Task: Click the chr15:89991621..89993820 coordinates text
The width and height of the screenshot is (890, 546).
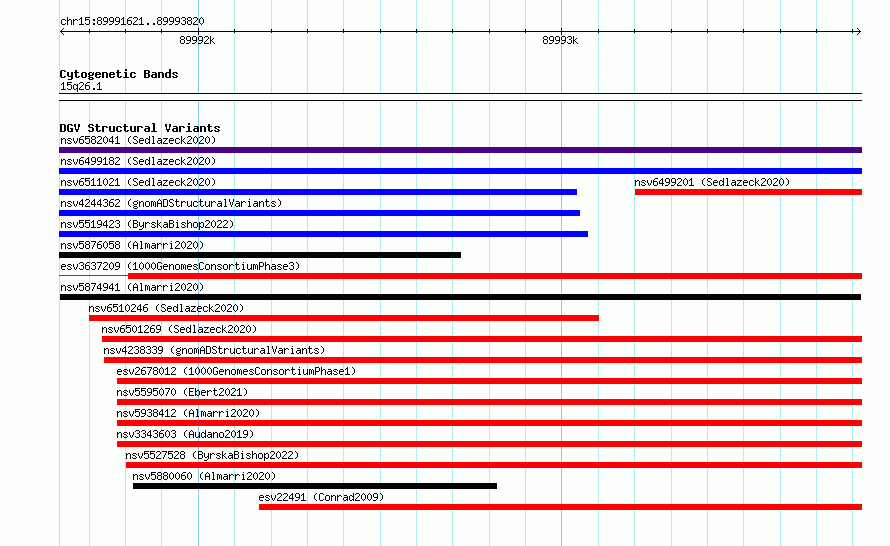Action: coord(132,21)
